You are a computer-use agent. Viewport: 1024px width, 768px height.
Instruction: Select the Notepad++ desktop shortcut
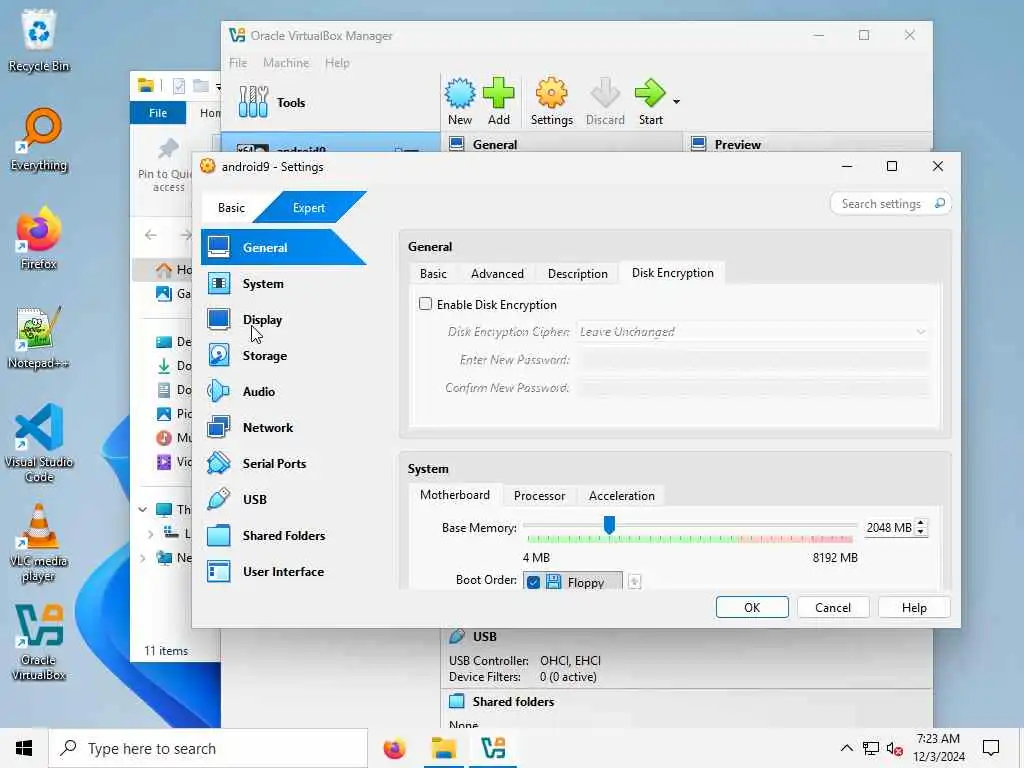[x=39, y=338]
